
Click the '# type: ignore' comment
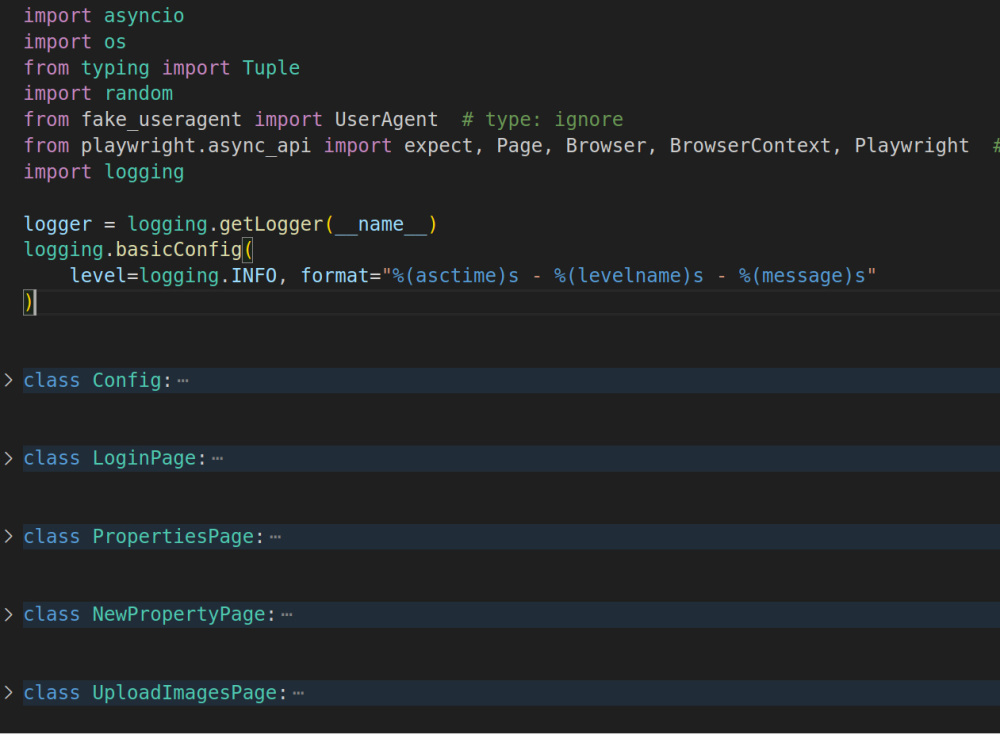pos(543,120)
